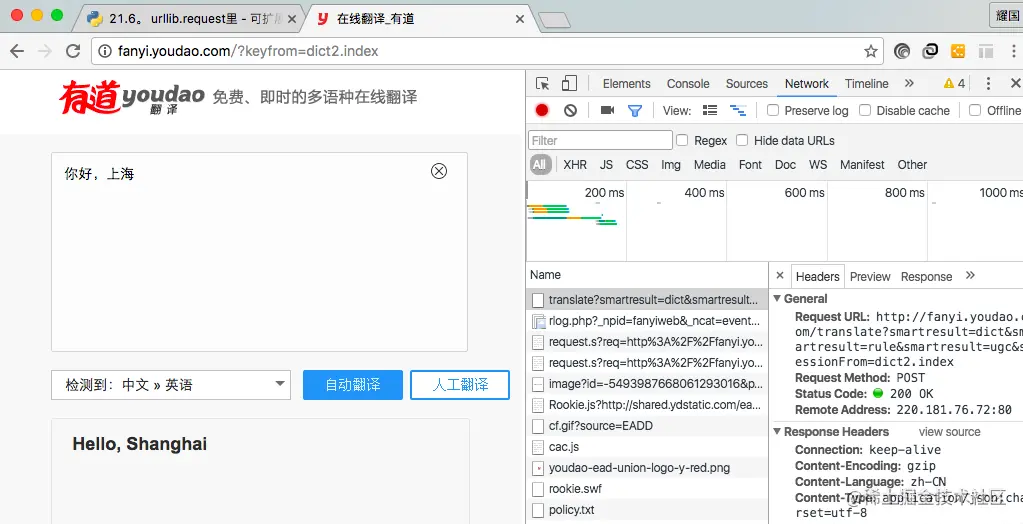Open a new browser tab
Screen dimensions: 1023x524
[554, 20]
